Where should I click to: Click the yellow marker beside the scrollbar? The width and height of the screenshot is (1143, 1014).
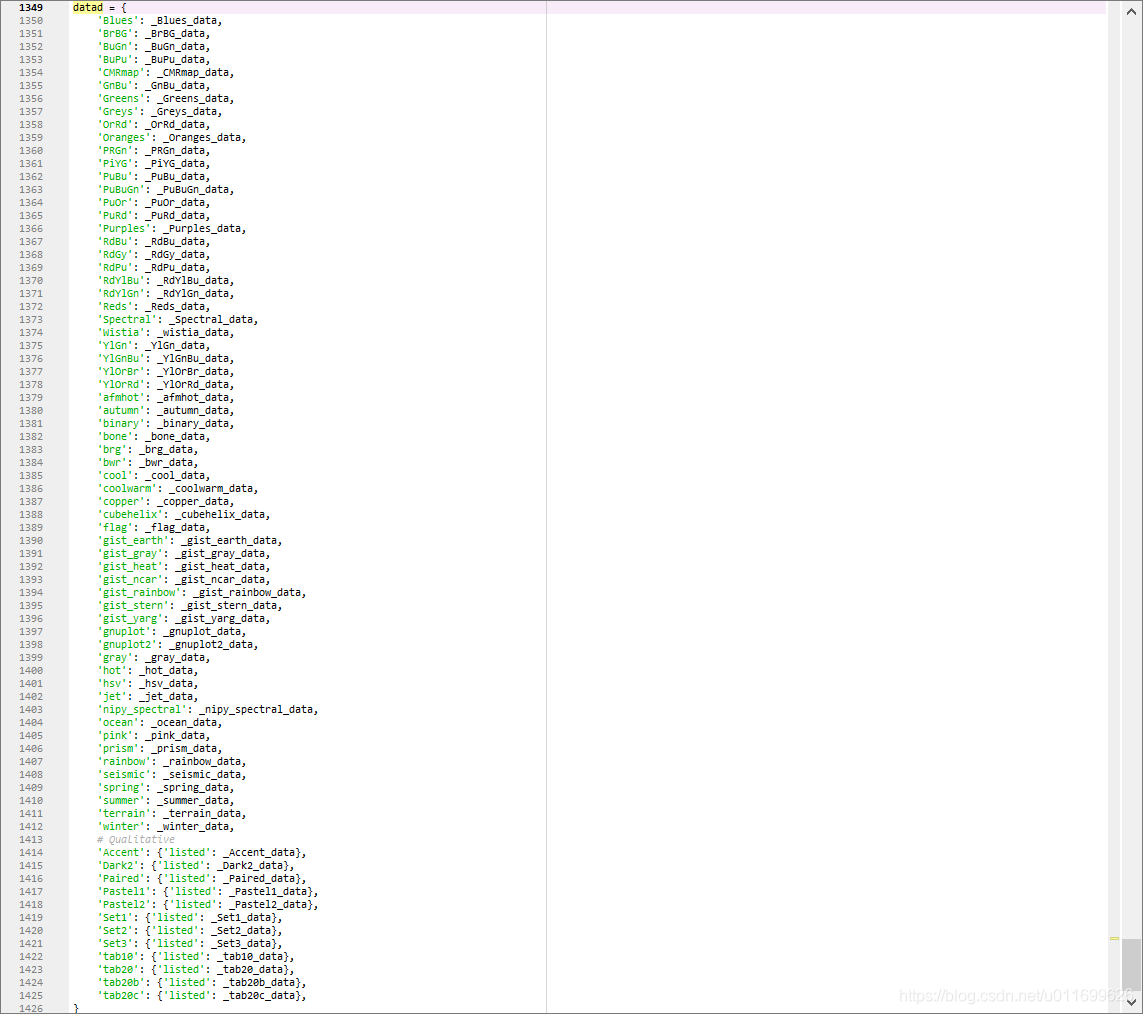[x=1114, y=938]
